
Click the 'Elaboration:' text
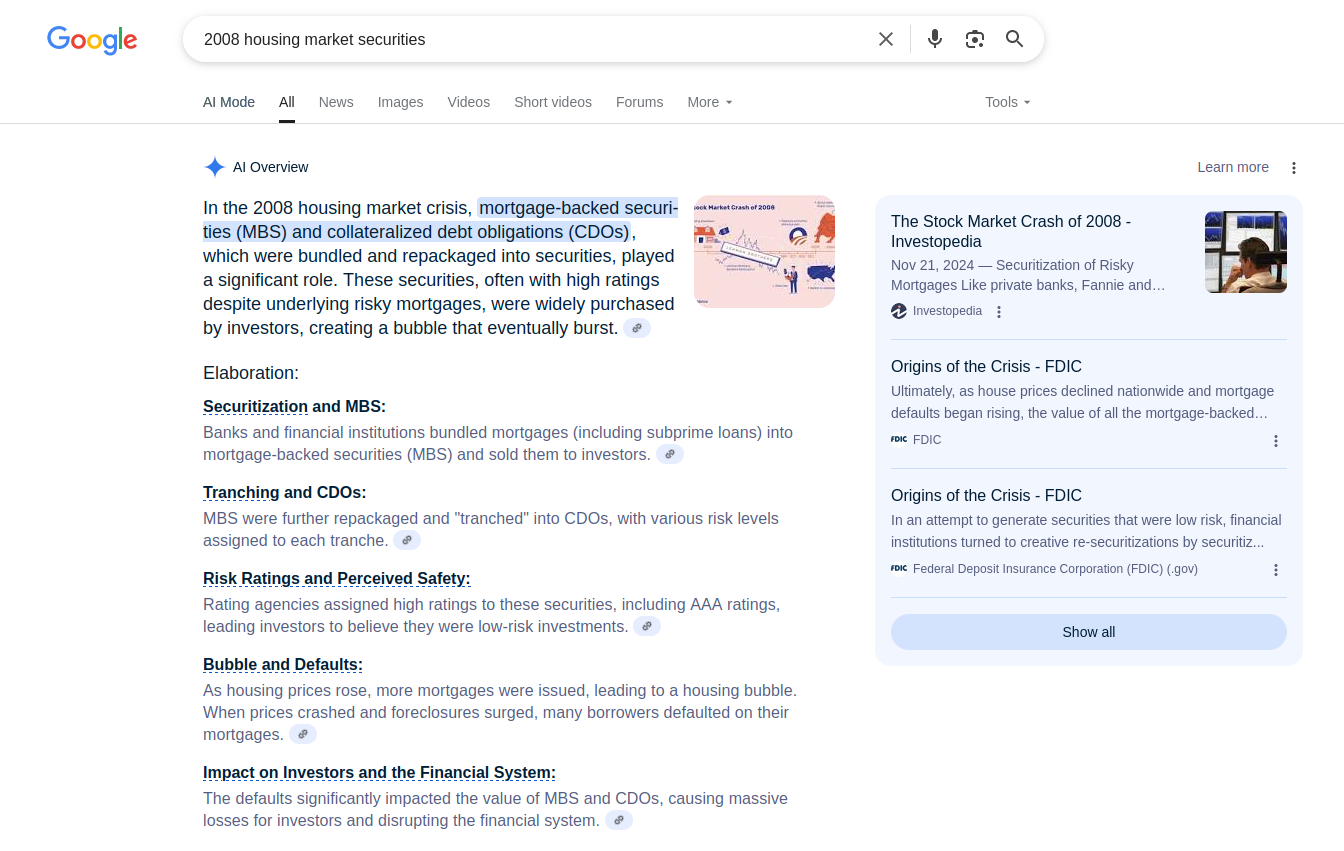(x=251, y=373)
